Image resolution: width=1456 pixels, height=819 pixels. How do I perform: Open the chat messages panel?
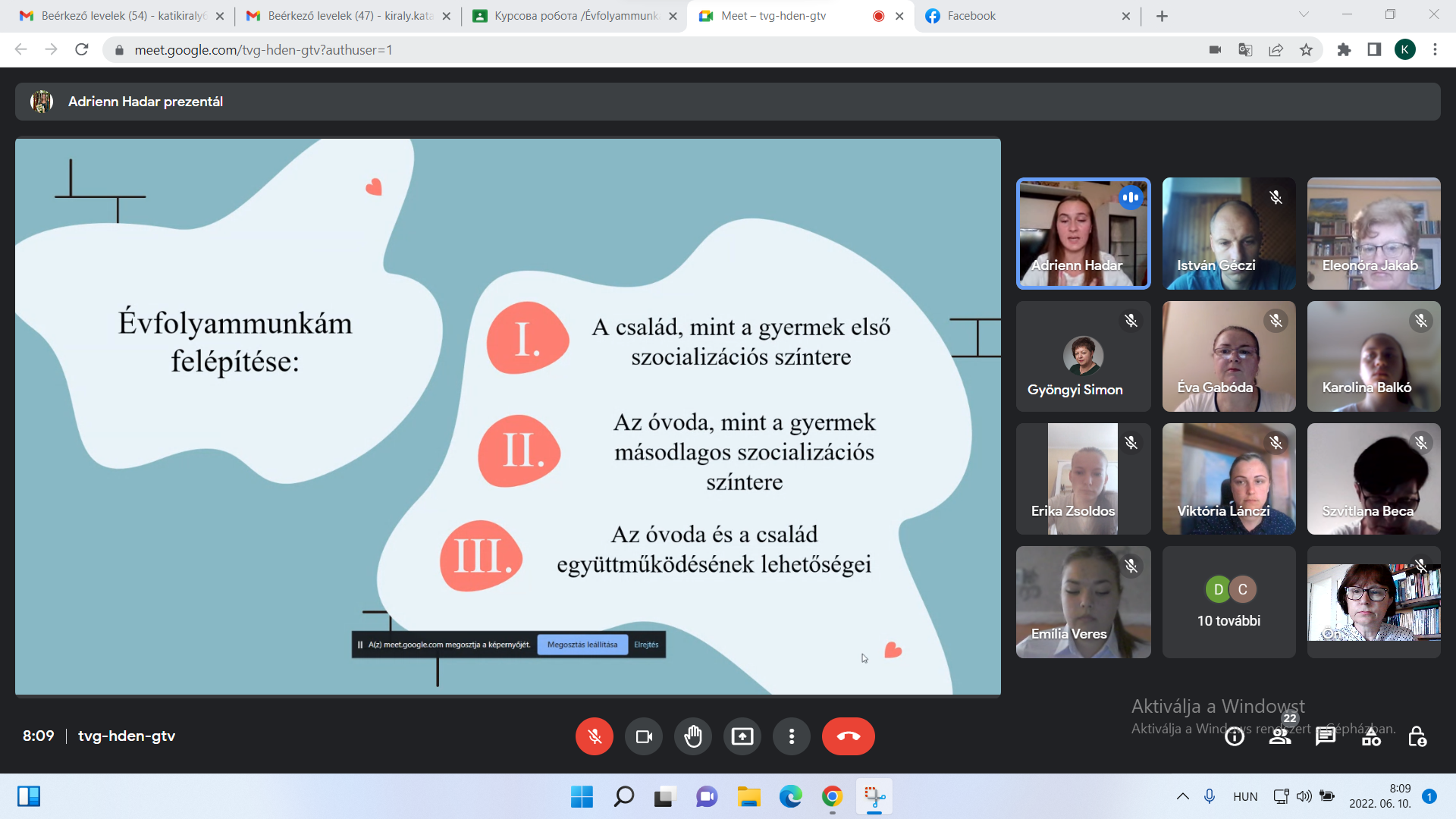pos(1326,736)
